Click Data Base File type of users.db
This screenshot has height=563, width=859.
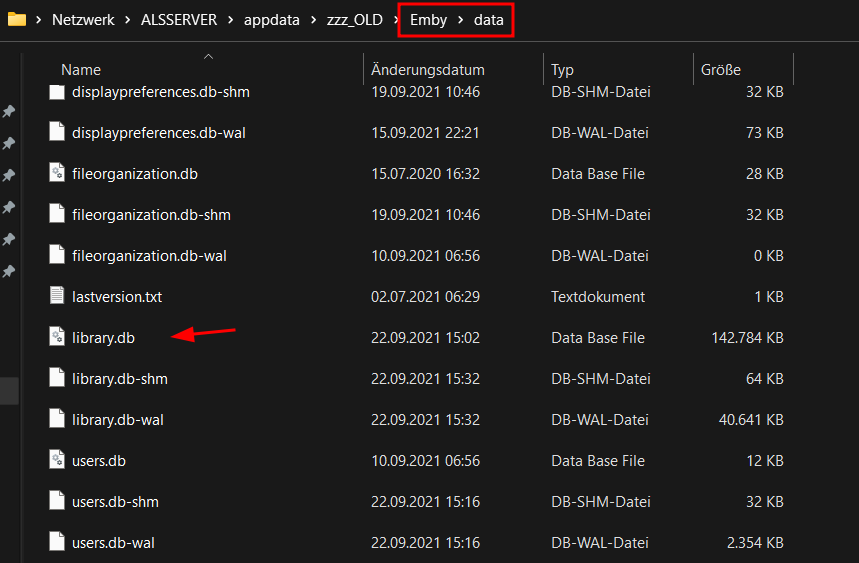[598, 461]
